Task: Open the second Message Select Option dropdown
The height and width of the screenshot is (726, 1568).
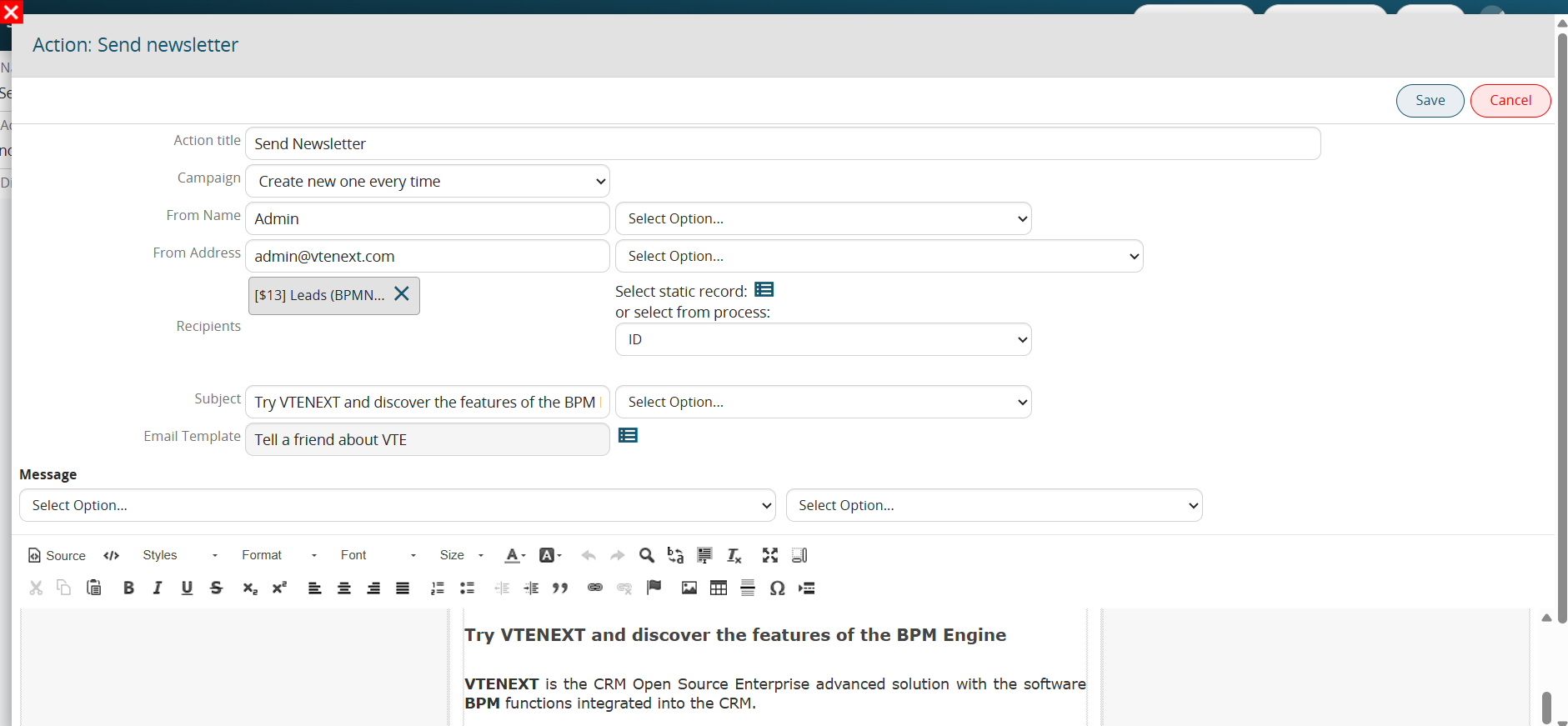Action: [x=994, y=505]
